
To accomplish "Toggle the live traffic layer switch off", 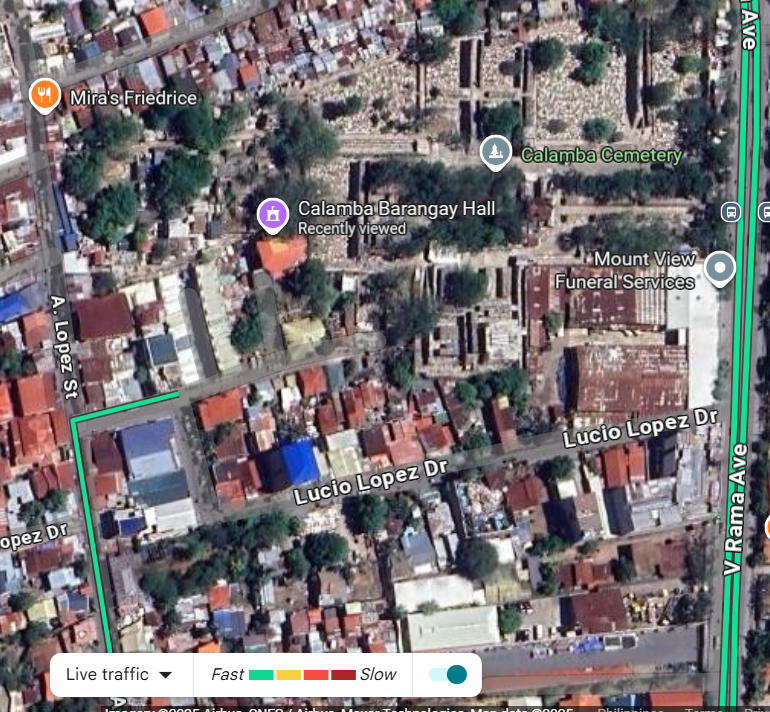I will 448,674.
